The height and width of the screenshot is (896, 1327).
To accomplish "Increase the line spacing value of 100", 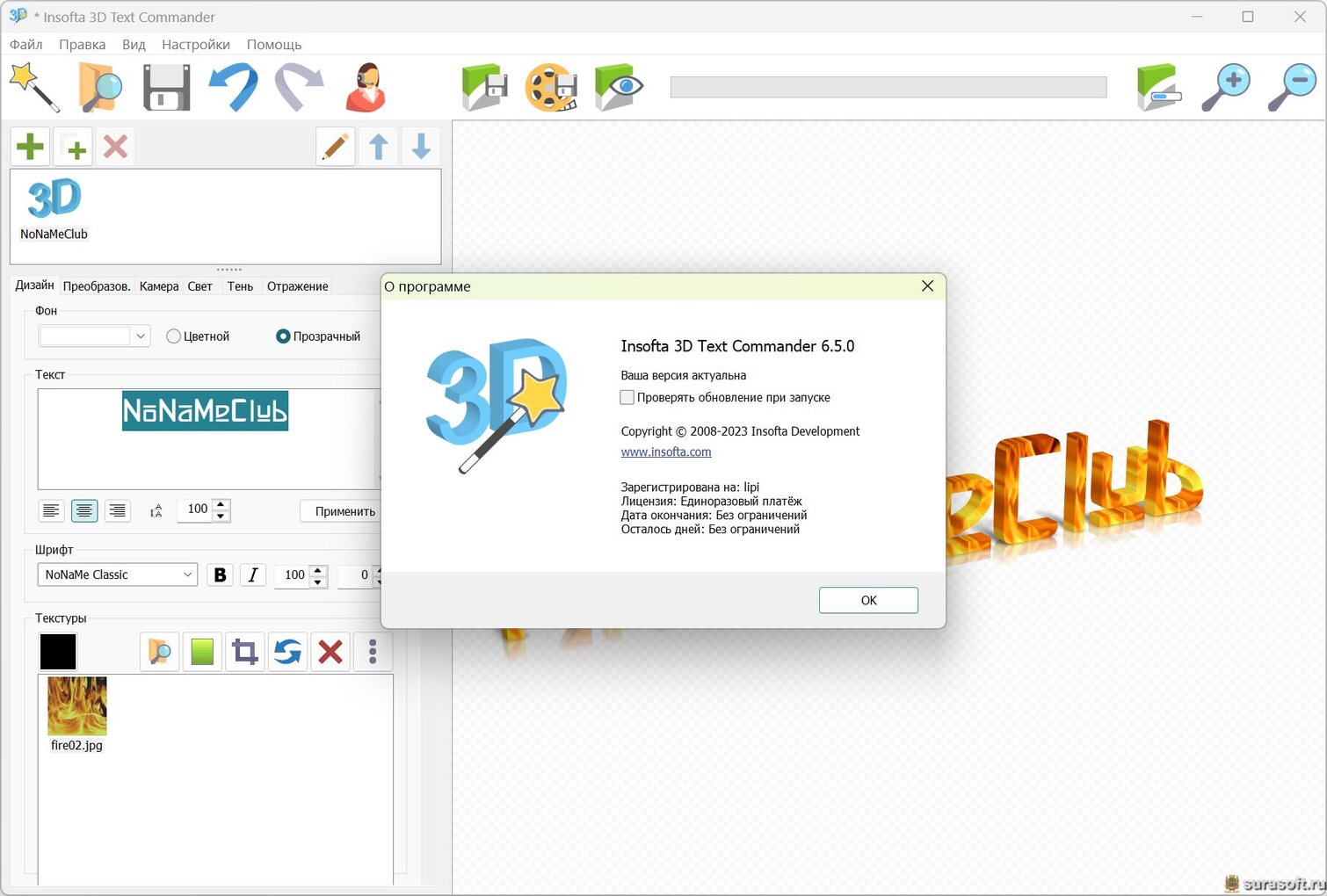I will coord(221,504).
